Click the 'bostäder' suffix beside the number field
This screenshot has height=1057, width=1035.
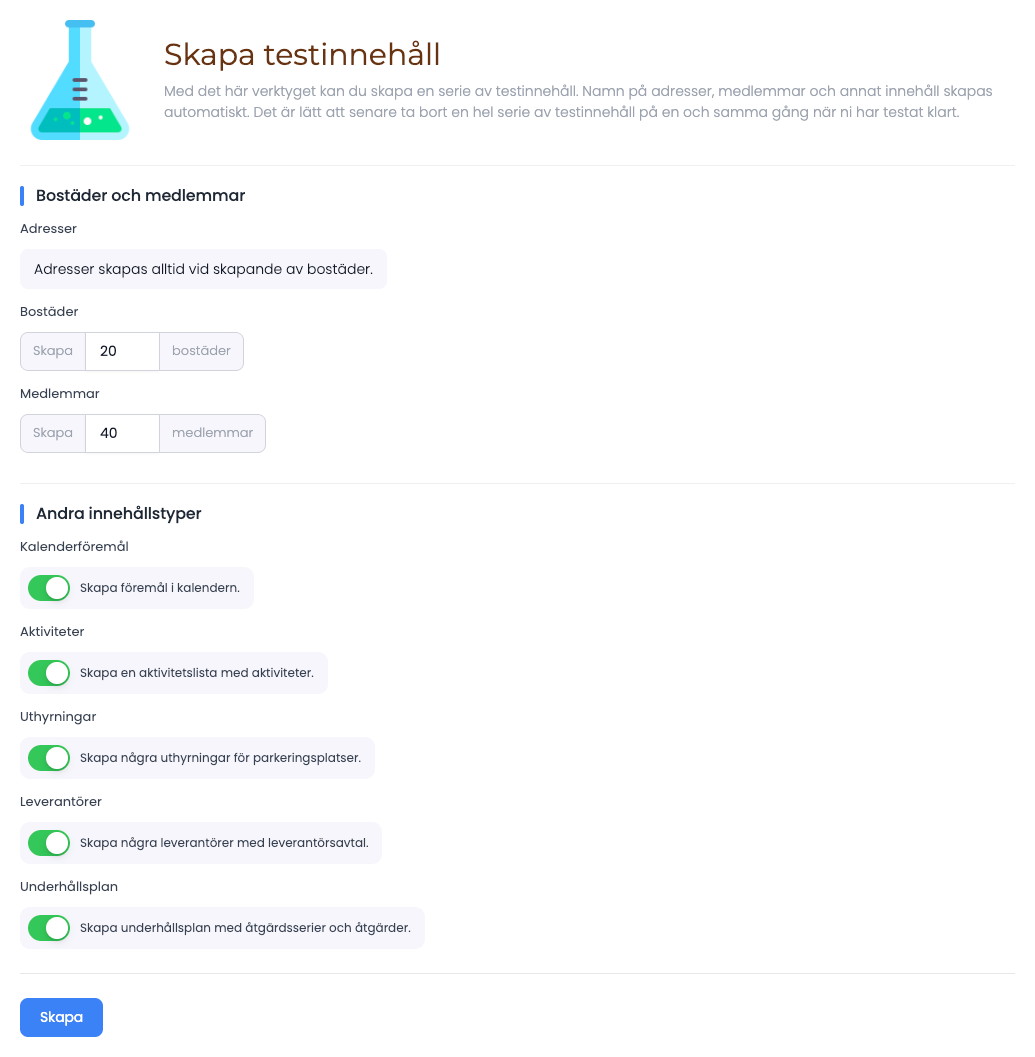pyautogui.click(x=201, y=351)
